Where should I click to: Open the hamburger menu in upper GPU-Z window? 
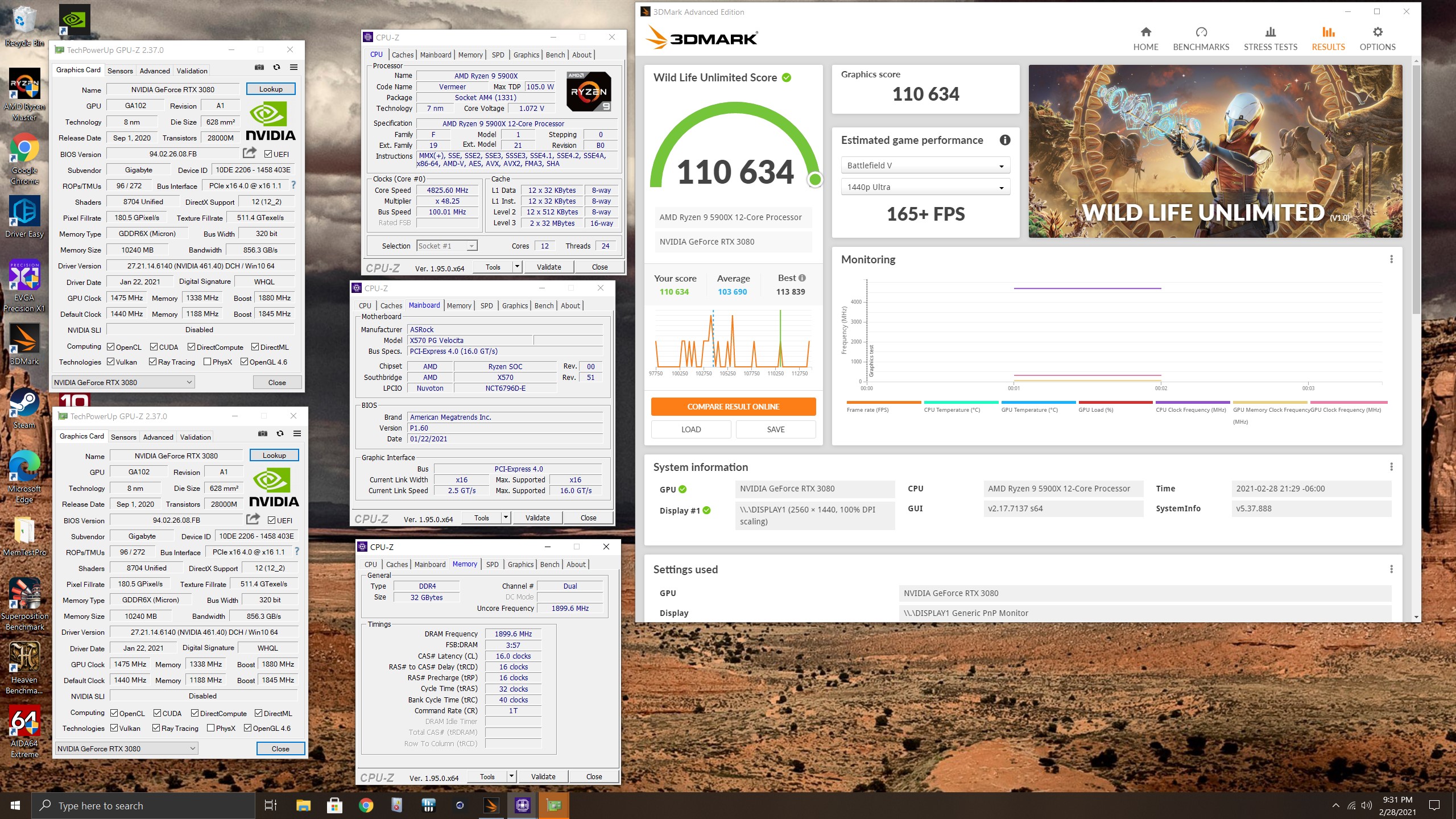[x=293, y=67]
